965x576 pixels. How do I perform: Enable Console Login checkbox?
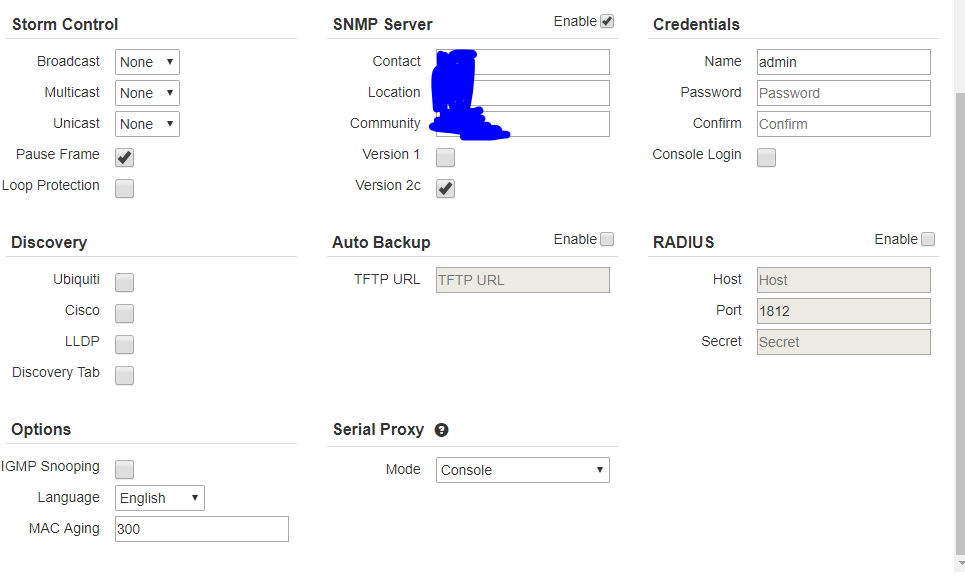[766, 157]
